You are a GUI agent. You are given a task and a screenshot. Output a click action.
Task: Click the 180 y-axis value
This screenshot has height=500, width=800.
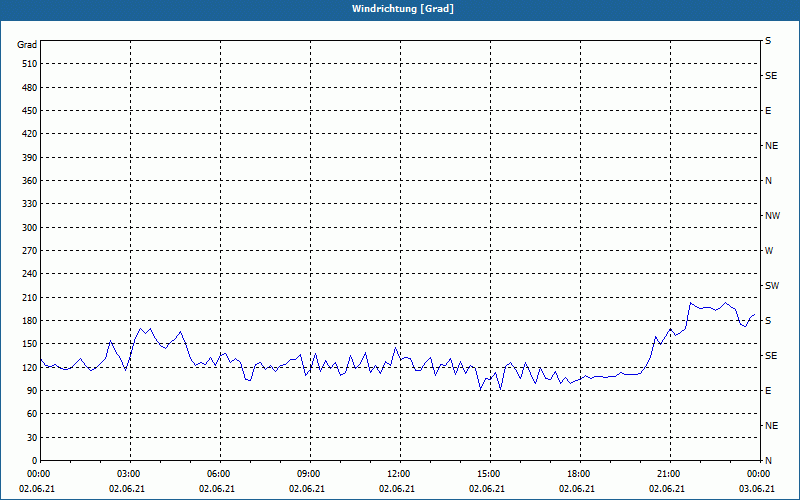30,321
